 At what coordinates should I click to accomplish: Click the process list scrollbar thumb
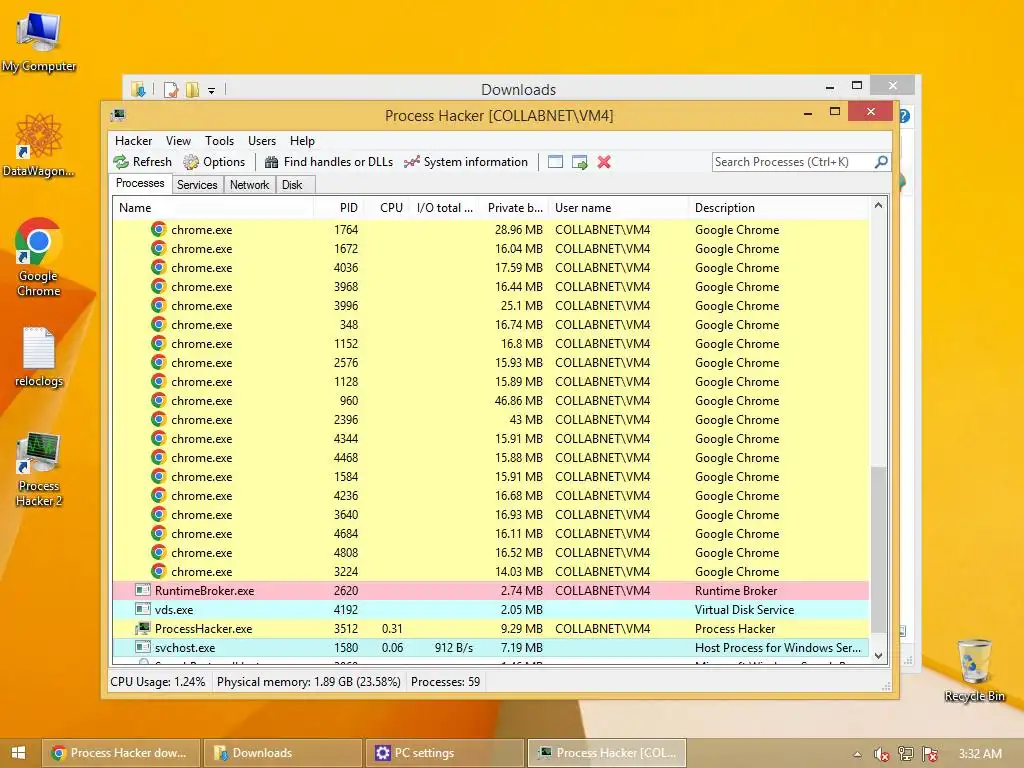pyautogui.click(x=878, y=550)
